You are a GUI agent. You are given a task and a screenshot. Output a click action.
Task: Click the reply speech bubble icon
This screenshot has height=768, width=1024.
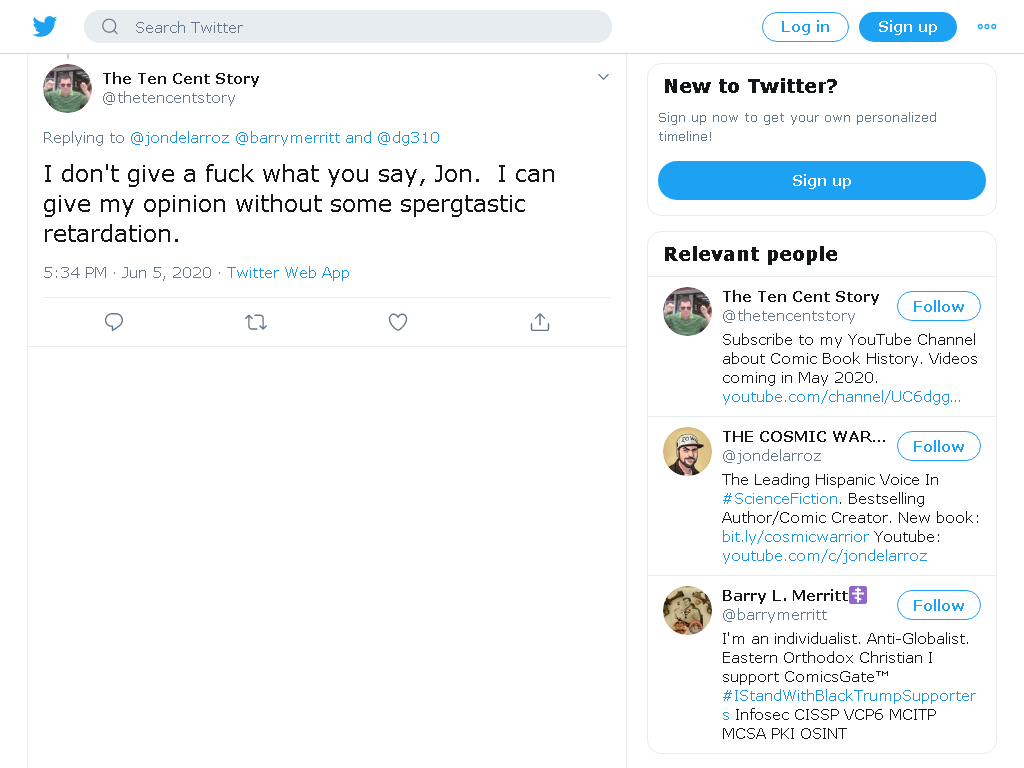114,322
